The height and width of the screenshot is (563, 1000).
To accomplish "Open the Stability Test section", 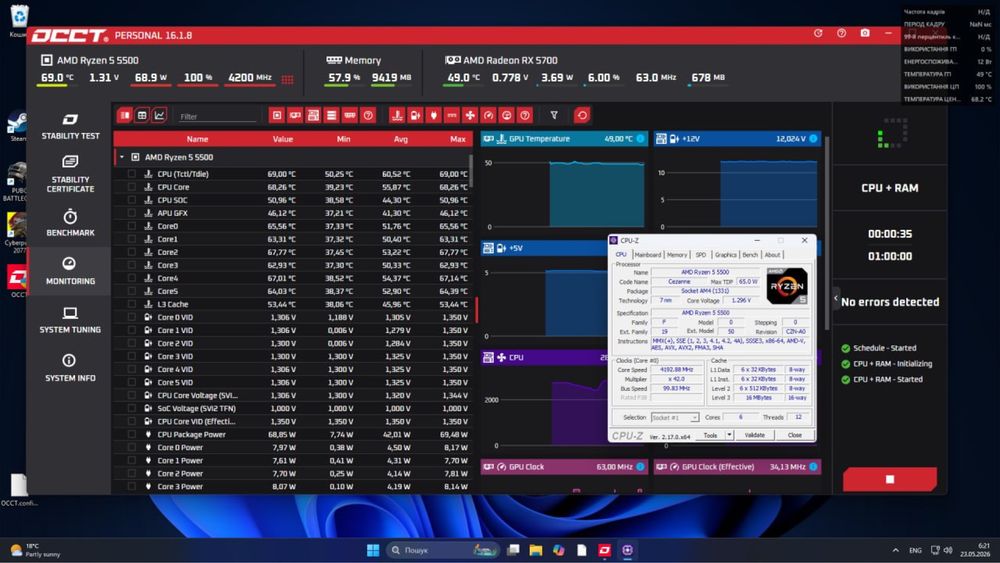I will click(70, 126).
